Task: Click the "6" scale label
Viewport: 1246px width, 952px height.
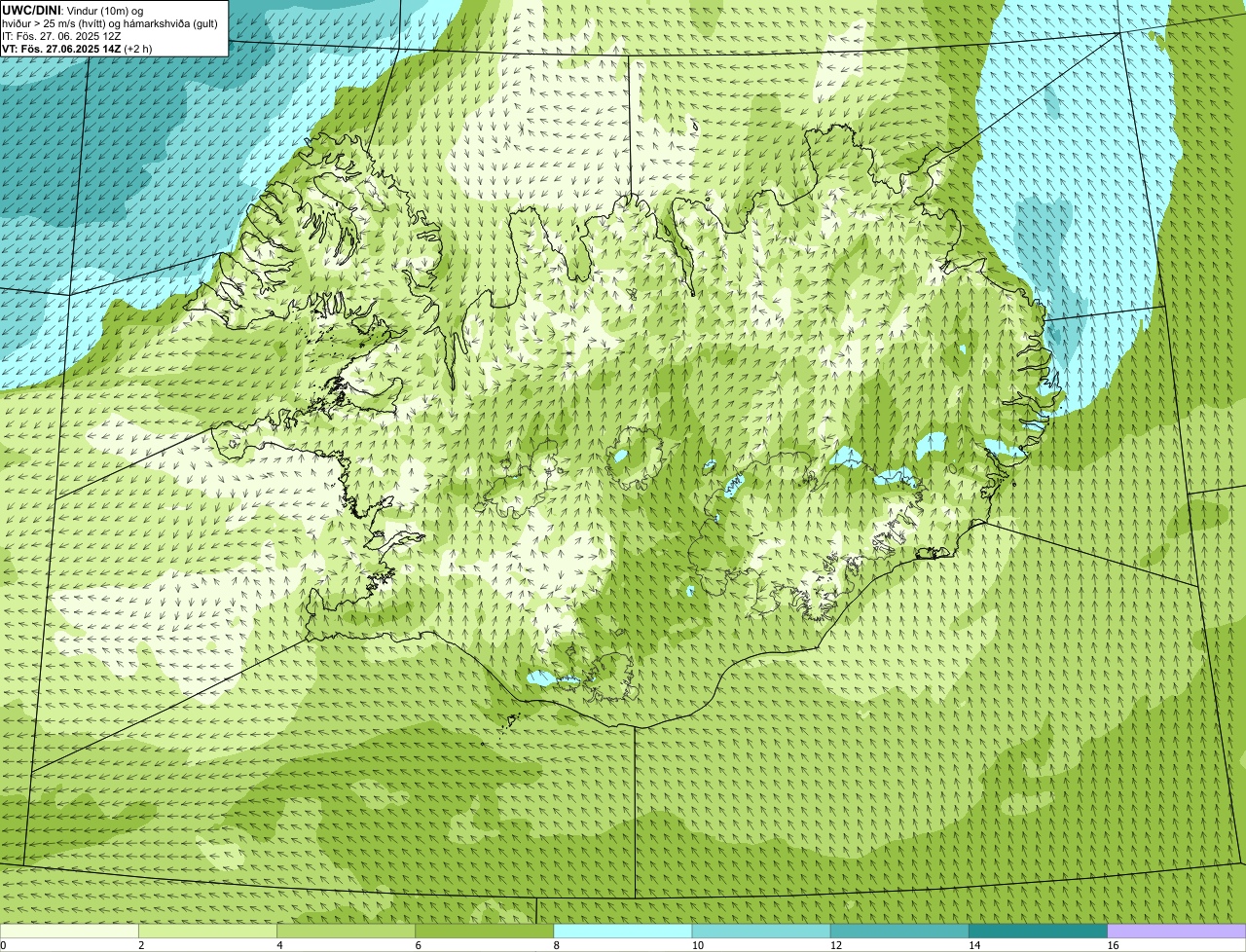Action: pos(418,945)
